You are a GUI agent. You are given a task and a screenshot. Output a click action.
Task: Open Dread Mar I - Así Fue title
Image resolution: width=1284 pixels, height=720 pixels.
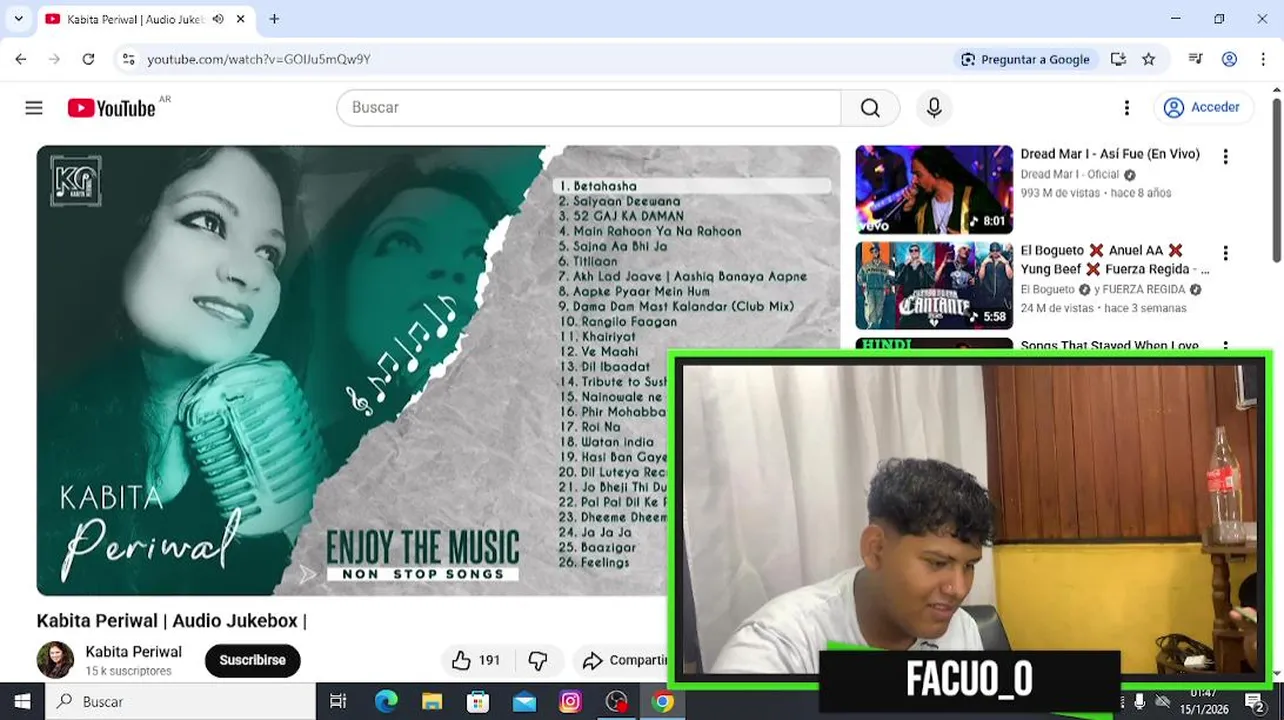point(1110,154)
